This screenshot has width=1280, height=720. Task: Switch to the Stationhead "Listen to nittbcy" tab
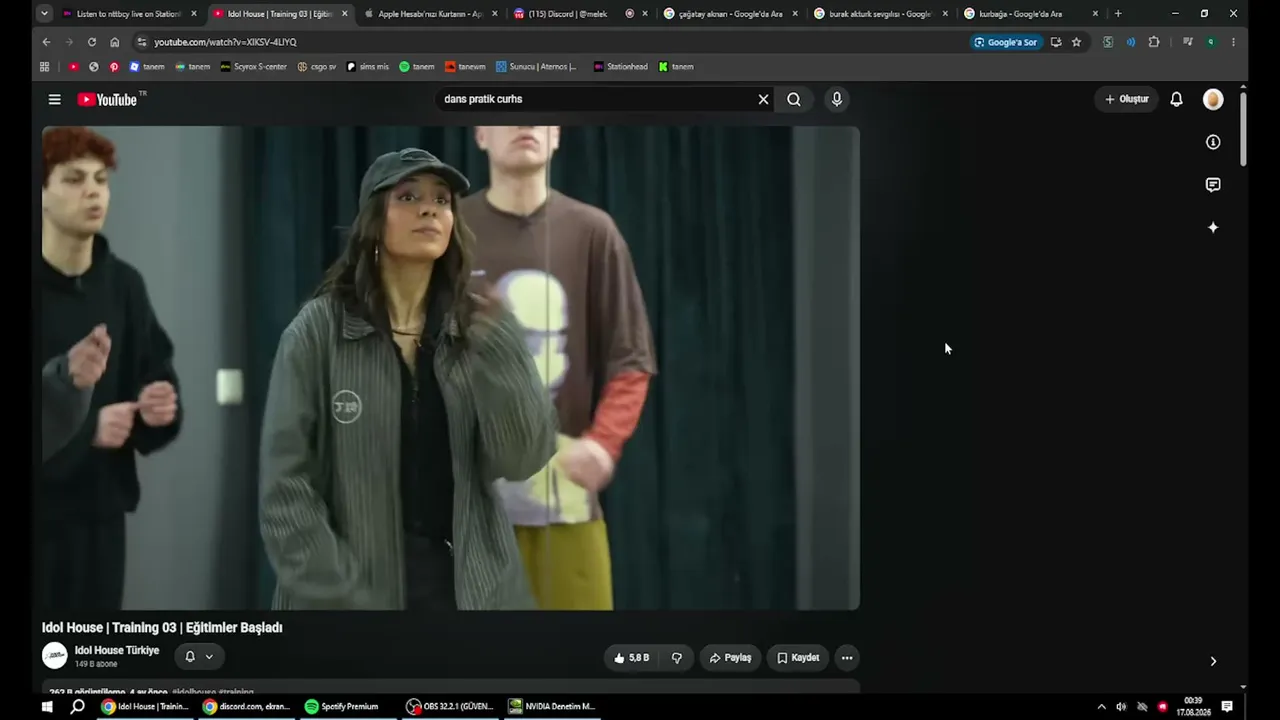pos(129,14)
